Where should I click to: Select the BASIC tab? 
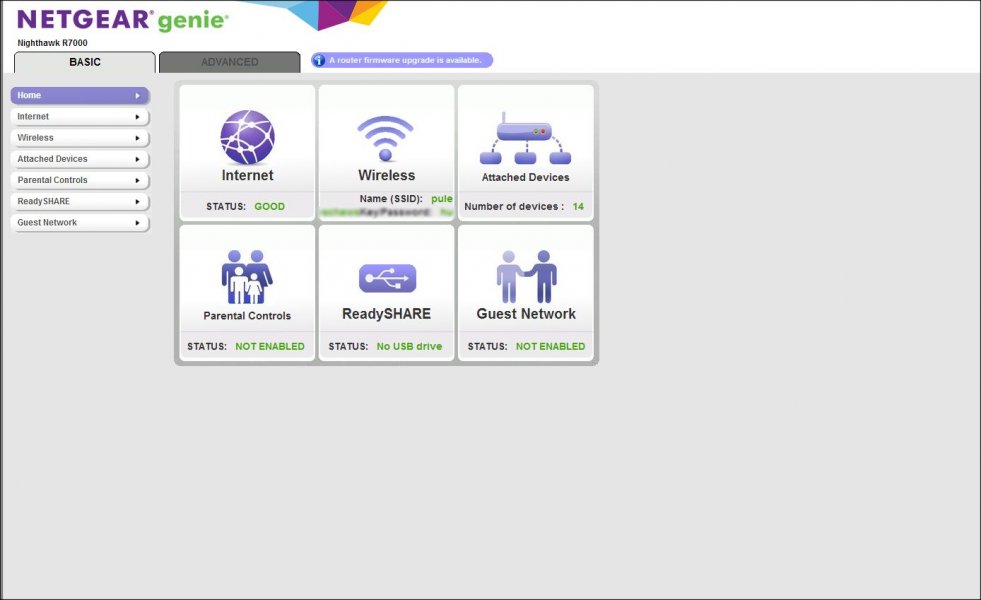85,62
